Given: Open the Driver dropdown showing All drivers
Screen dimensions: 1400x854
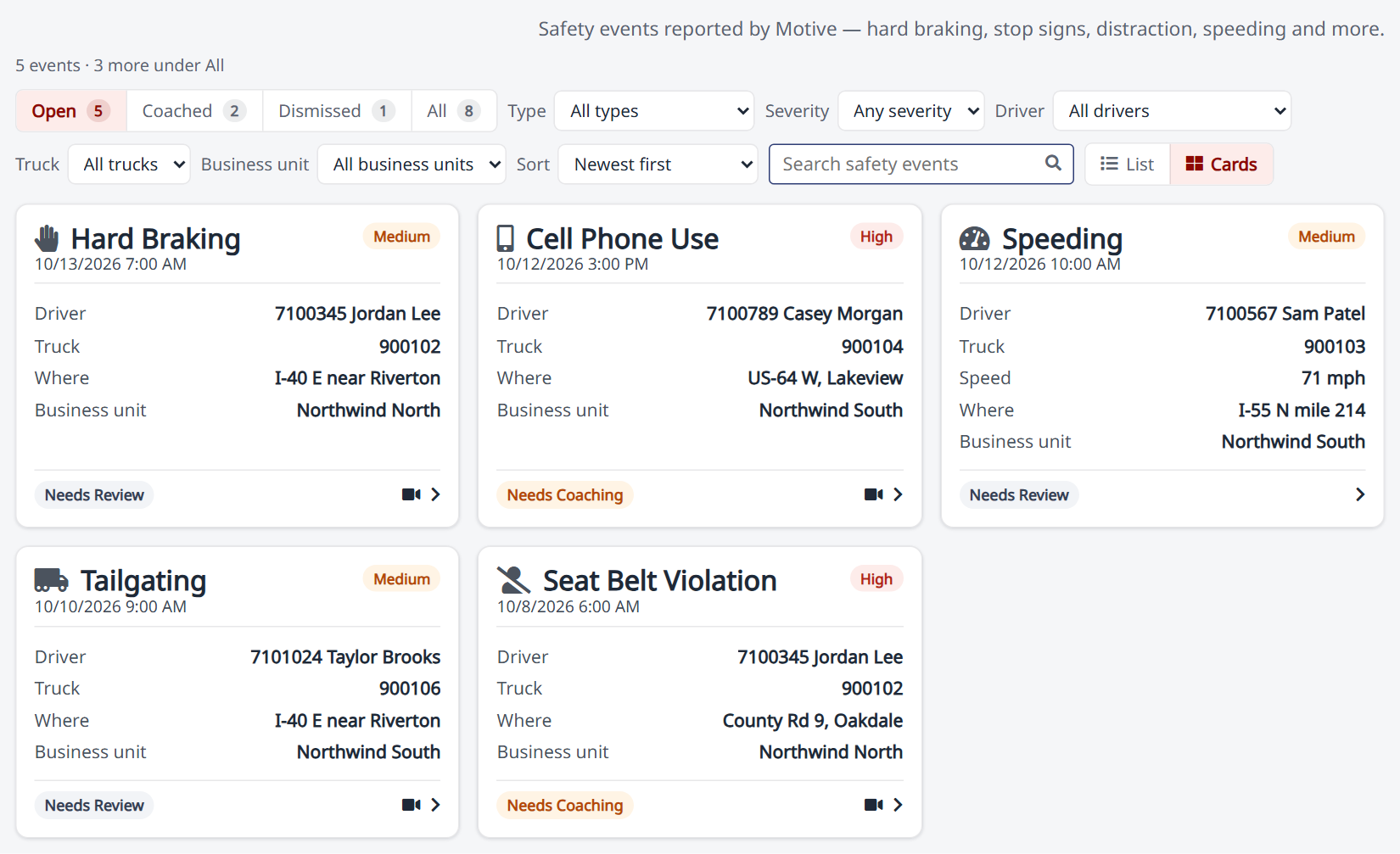Looking at the screenshot, I should point(1172,111).
